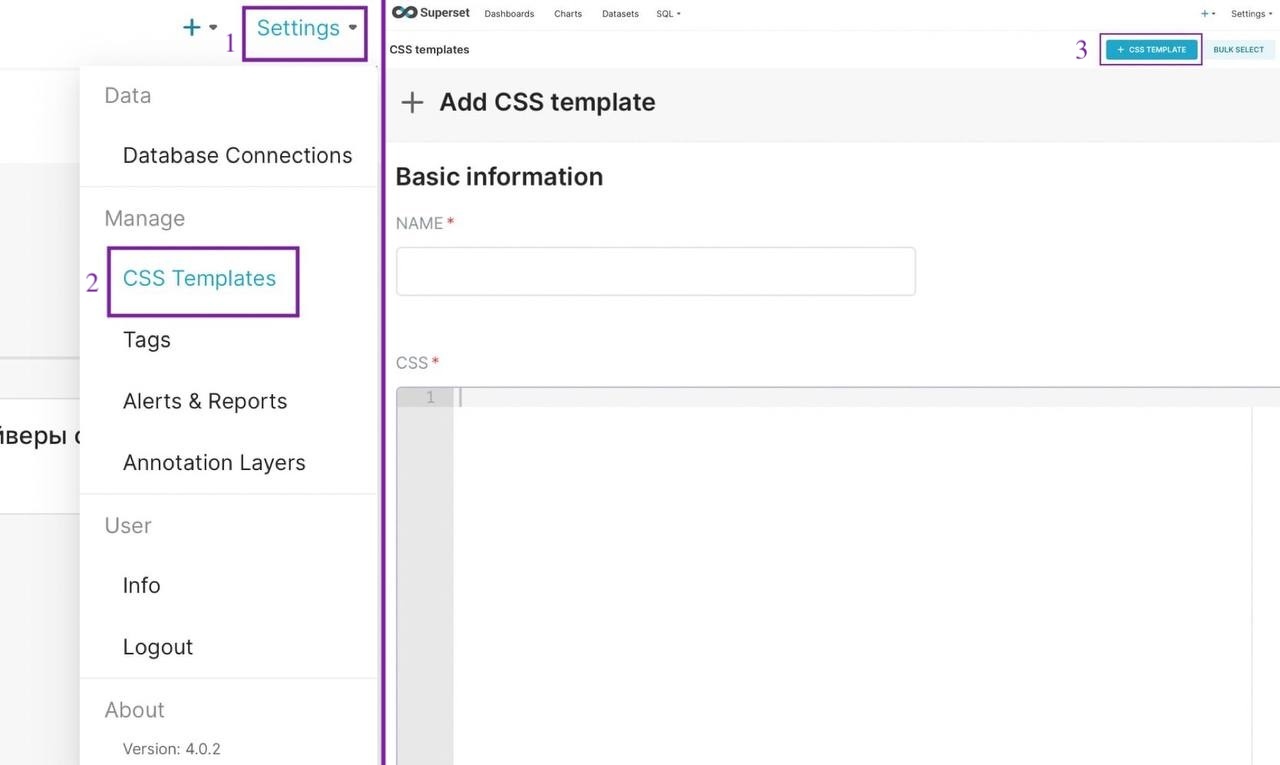Open the Datasets page
Image resolution: width=1280 pixels, height=765 pixels.
620,14
